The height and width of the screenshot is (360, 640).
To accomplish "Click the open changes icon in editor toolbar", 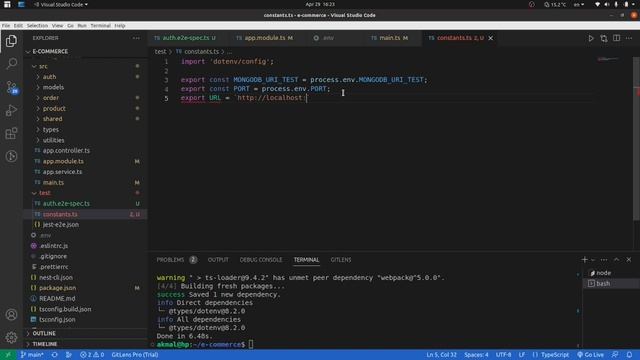I will [x=604, y=38].
